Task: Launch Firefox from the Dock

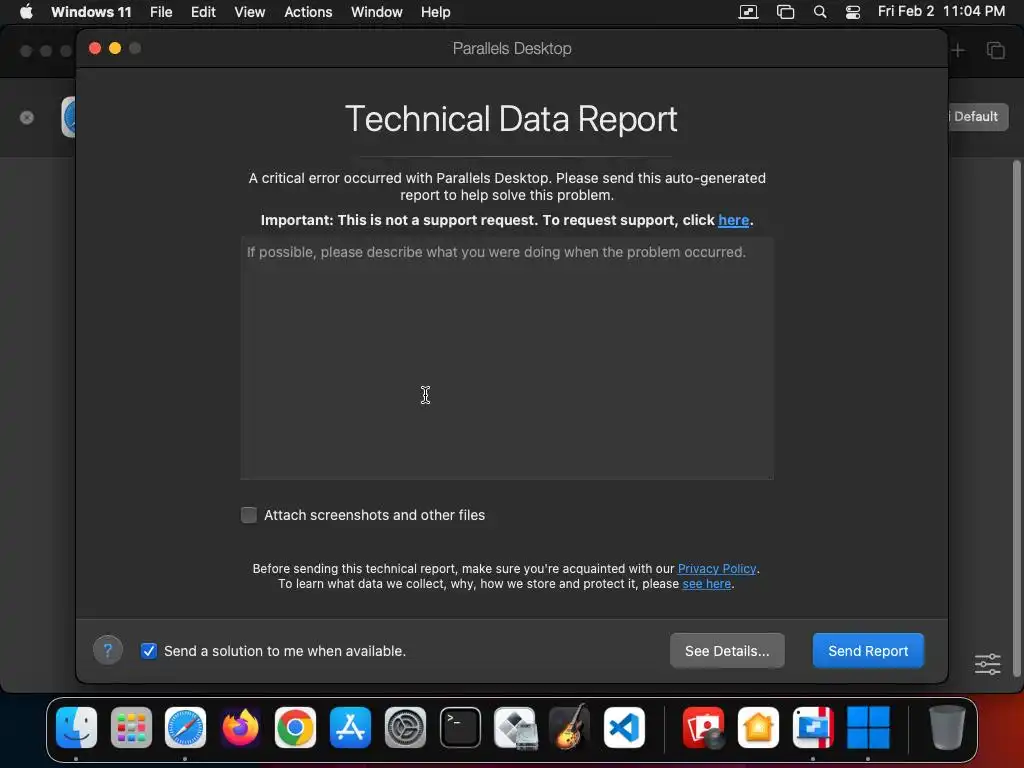Action: point(240,728)
